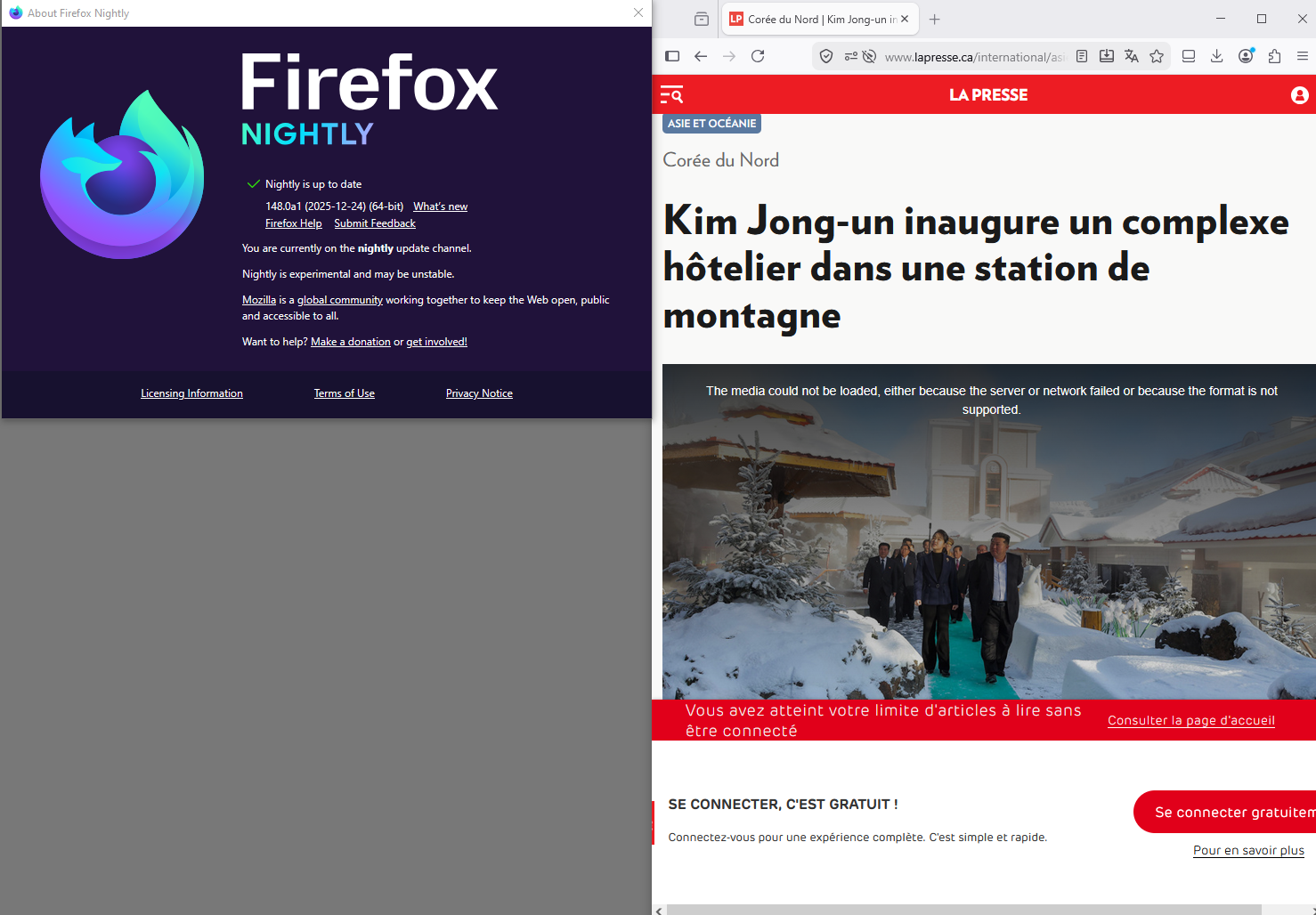Click the article limit reached banner text
Viewport: 1316px width, 915px height.
coord(883,720)
